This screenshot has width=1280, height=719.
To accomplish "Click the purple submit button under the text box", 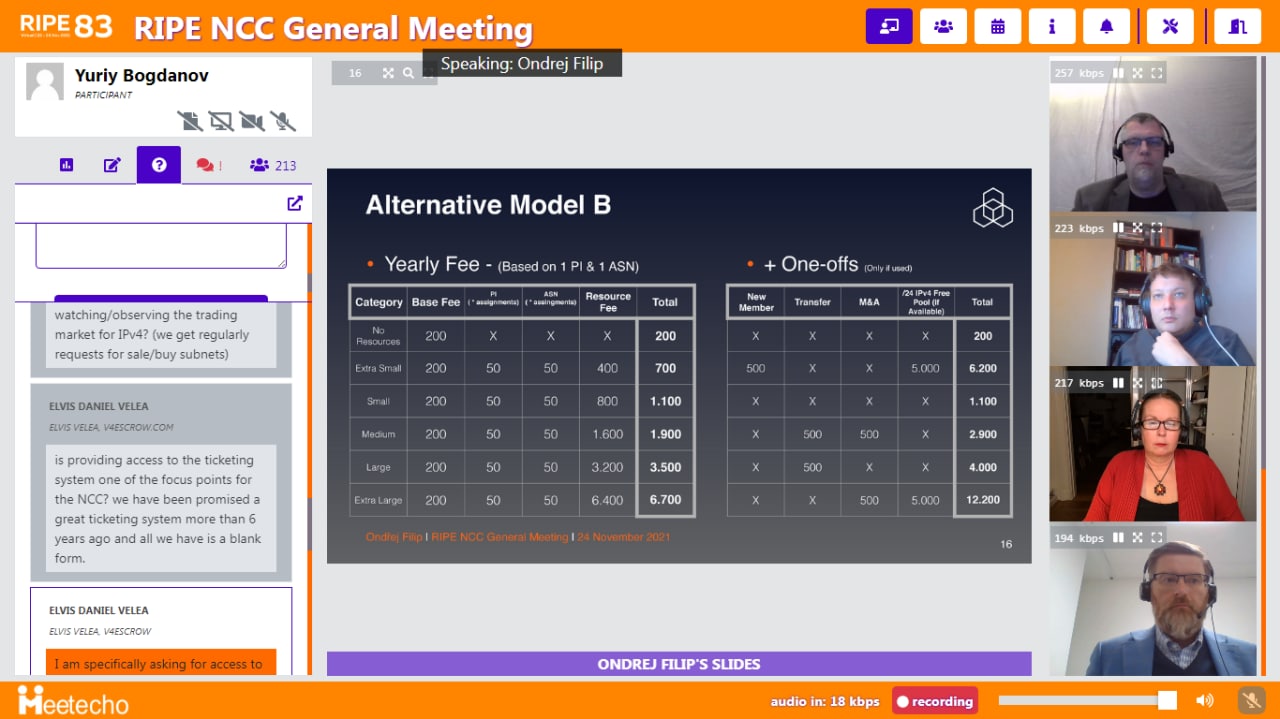I will pos(161,298).
